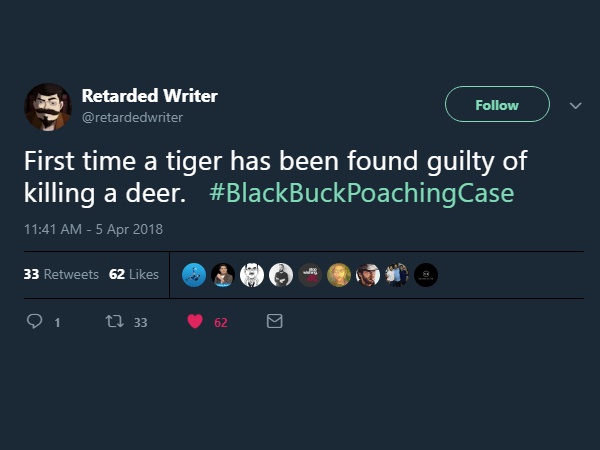This screenshot has width=600, height=450.
Task: Send tweet via the envelope message icon
Action: pos(275,322)
